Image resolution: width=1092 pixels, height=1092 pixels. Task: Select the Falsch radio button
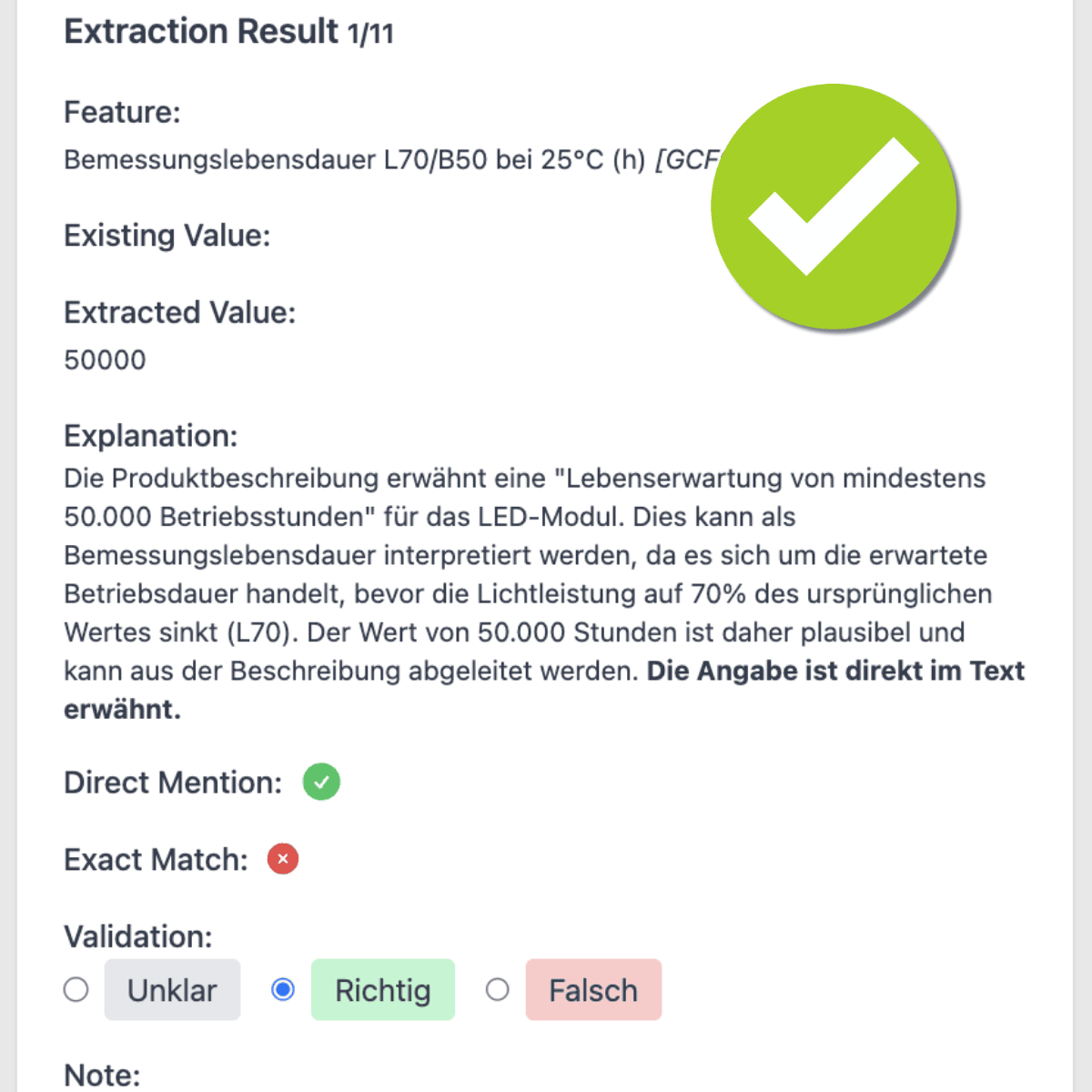(497, 989)
